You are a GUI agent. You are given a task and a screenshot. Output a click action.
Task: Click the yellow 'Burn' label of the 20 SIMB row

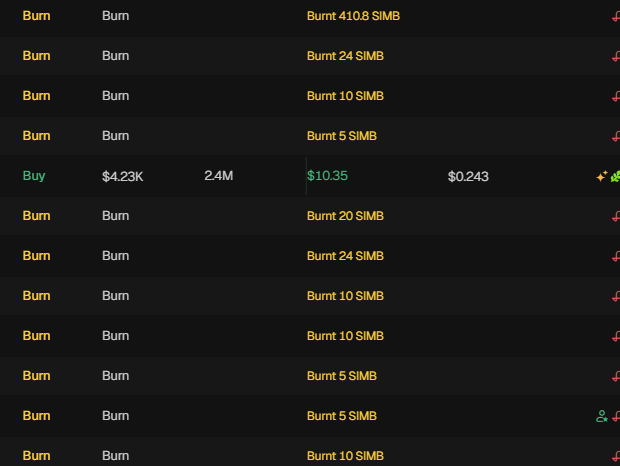pyautogui.click(x=36, y=216)
